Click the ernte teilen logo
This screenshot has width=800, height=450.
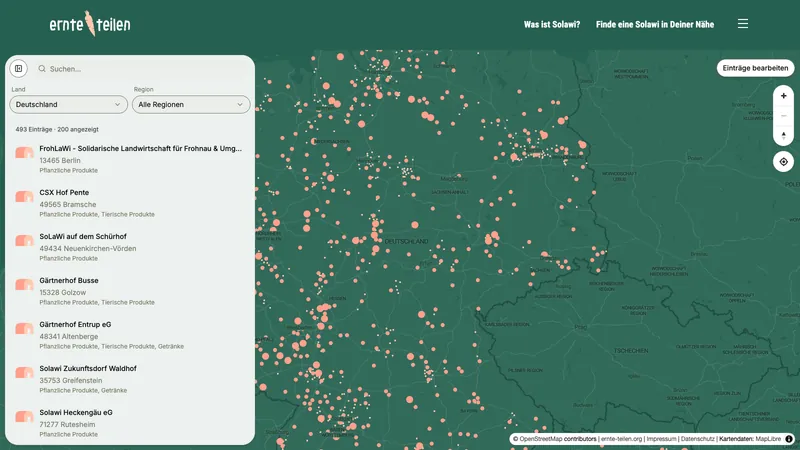click(90, 24)
